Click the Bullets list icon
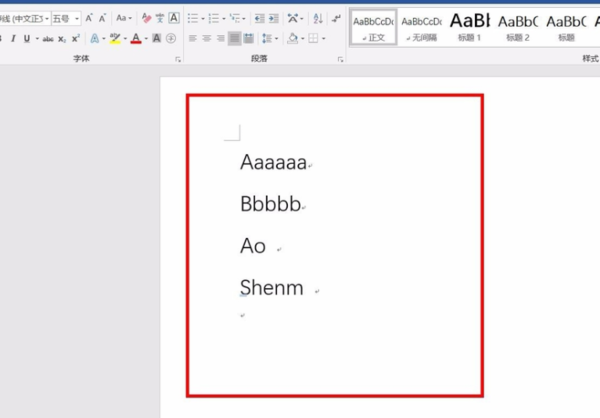 click(193, 18)
